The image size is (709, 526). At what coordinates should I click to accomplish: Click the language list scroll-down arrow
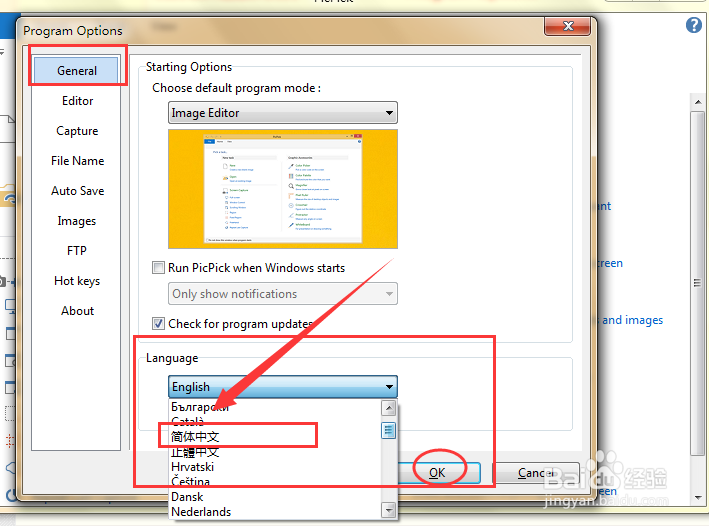coord(388,510)
